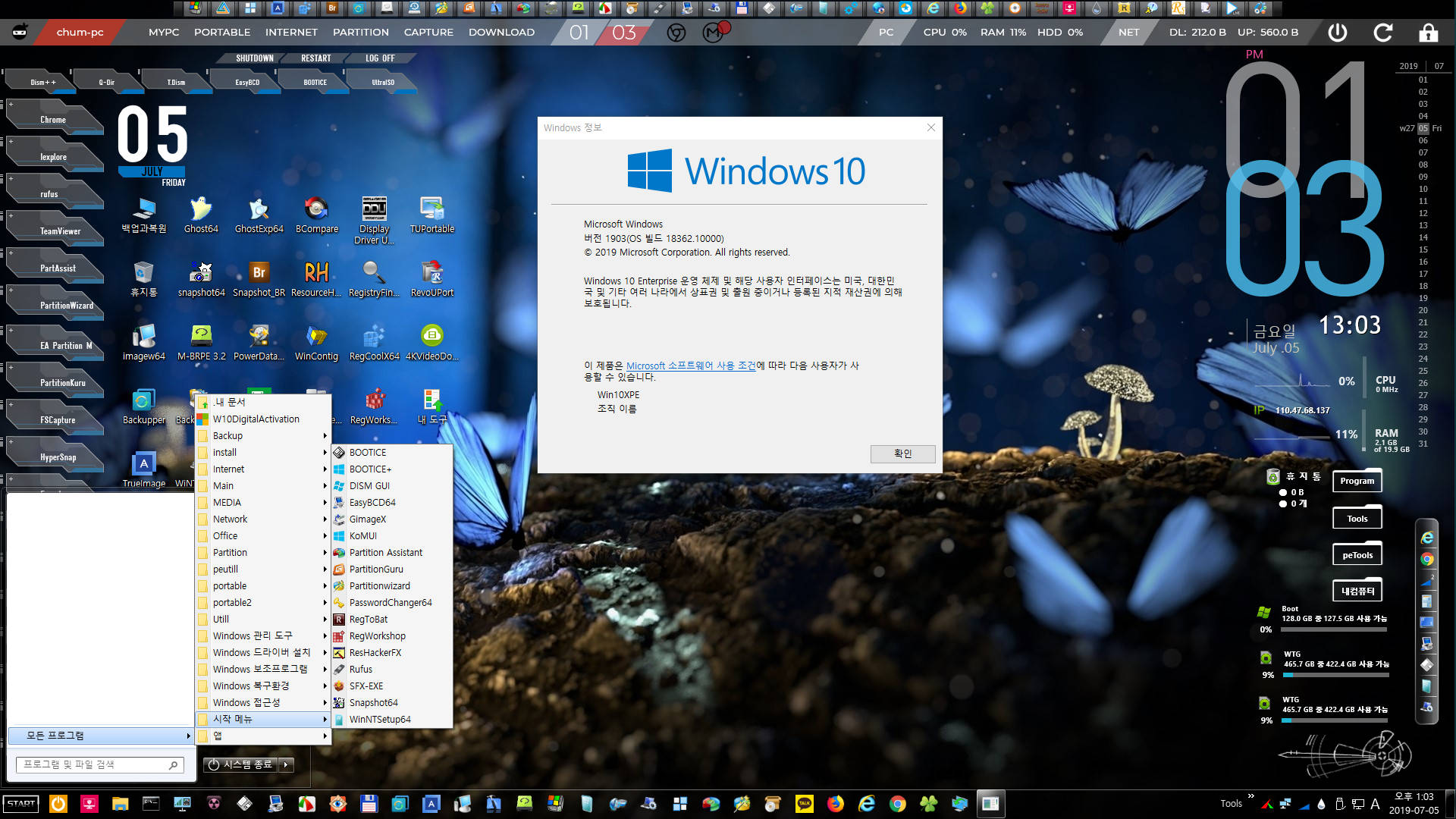Image resolution: width=1456 pixels, height=819 pixels.
Task: Click the 시스템 종료 shutdown button
Action: pos(241,765)
